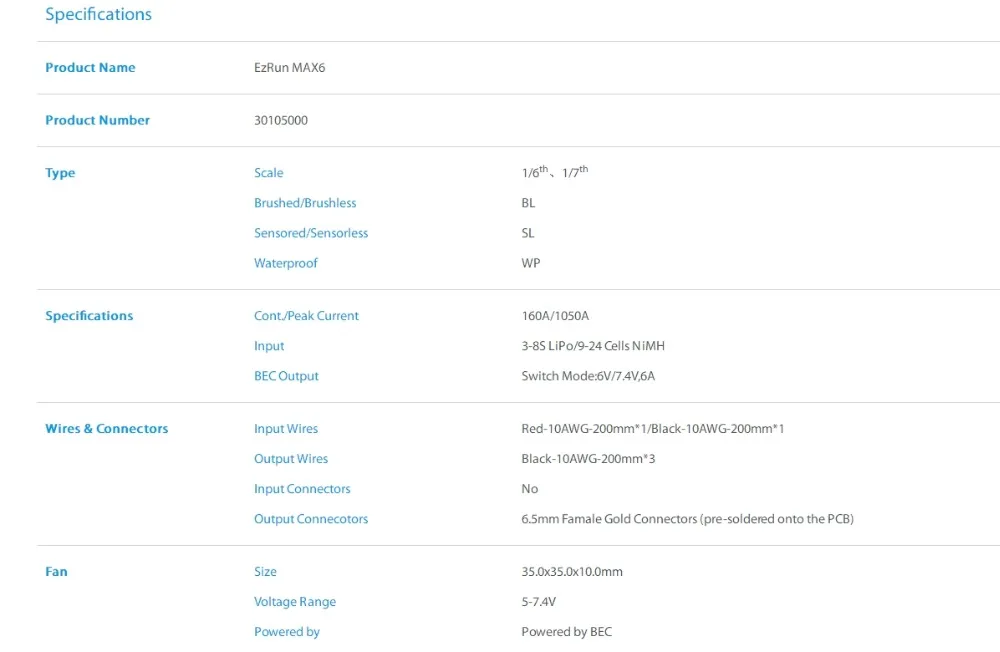This screenshot has width=1000, height=652.
Task: Click the Wires & Connectors section label
Action: (107, 429)
